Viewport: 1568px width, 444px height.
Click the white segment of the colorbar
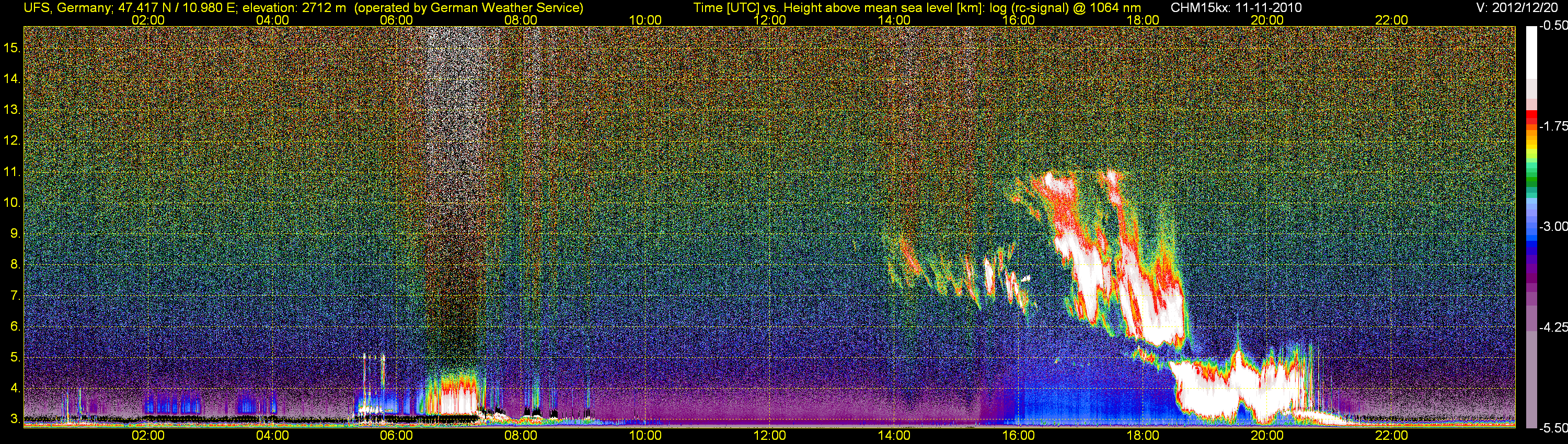pyautogui.click(x=1531, y=52)
